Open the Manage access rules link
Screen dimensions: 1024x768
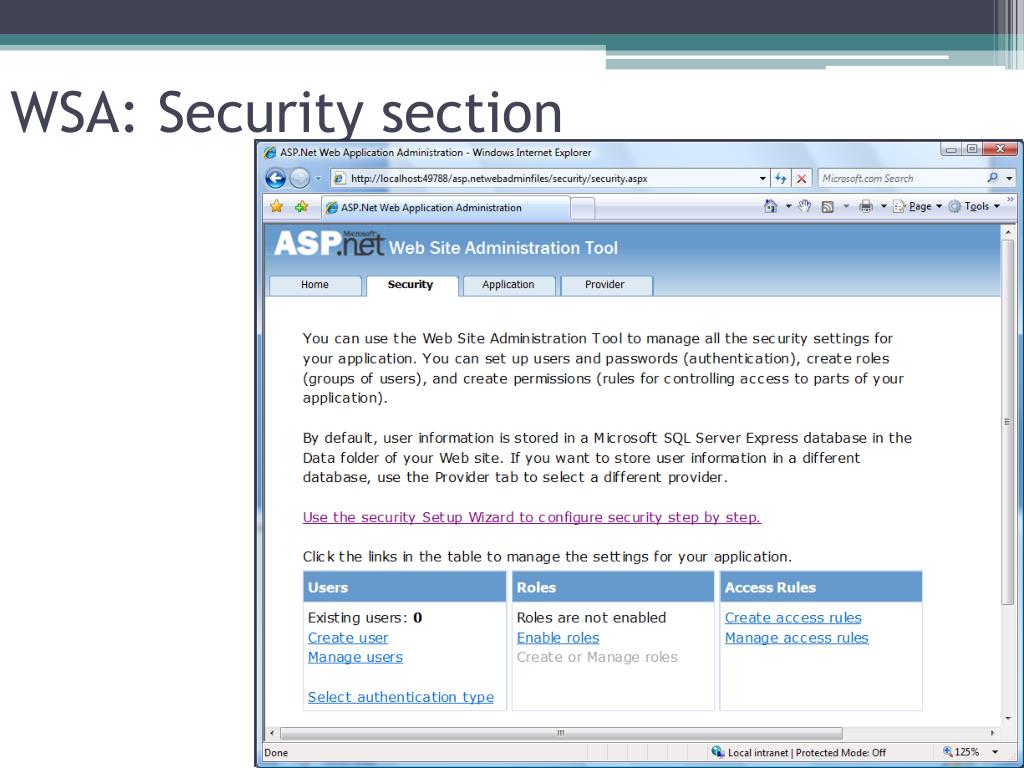coord(797,638)
